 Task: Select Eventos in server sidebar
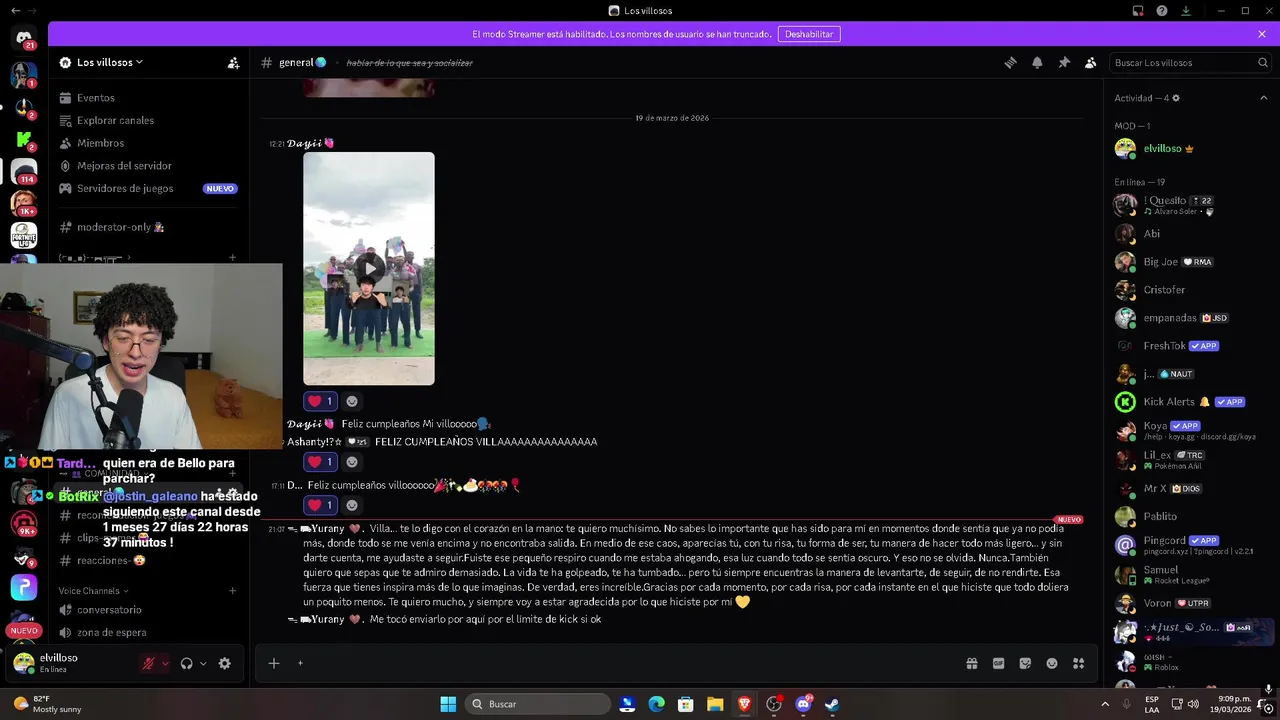point(148,98)
